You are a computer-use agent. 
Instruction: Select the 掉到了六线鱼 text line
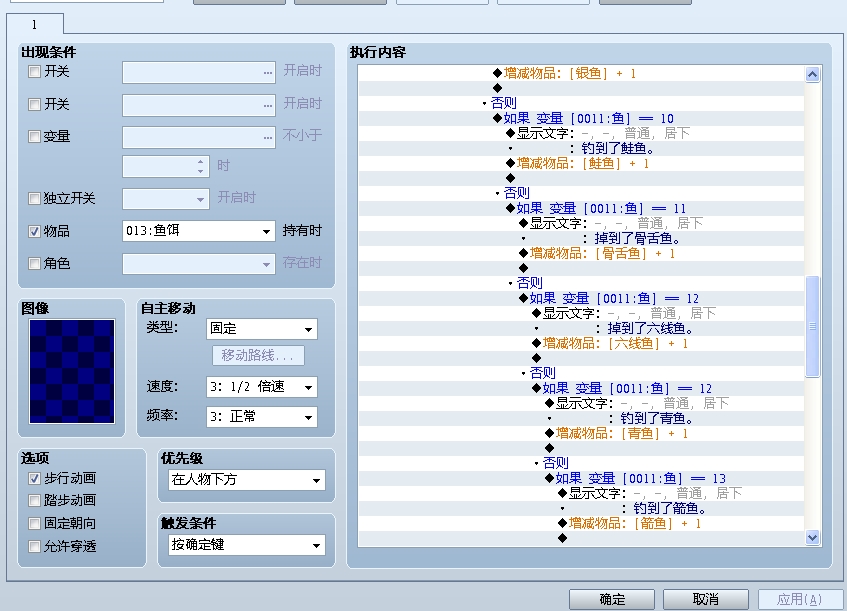[x=650, y=328]
